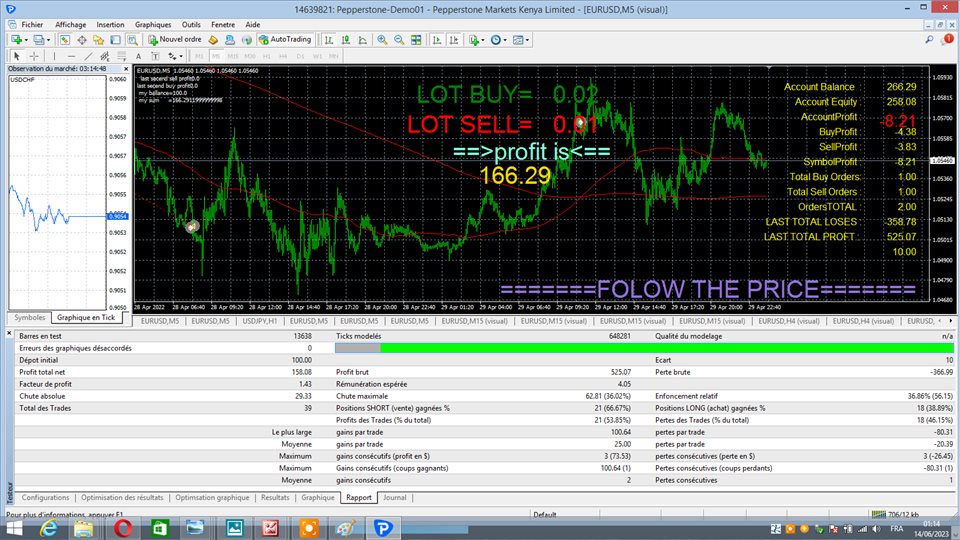Open the periodicity clock dropdown
Image resolution: width=960 pixels, height=540 pixels.
pos(498,40)
